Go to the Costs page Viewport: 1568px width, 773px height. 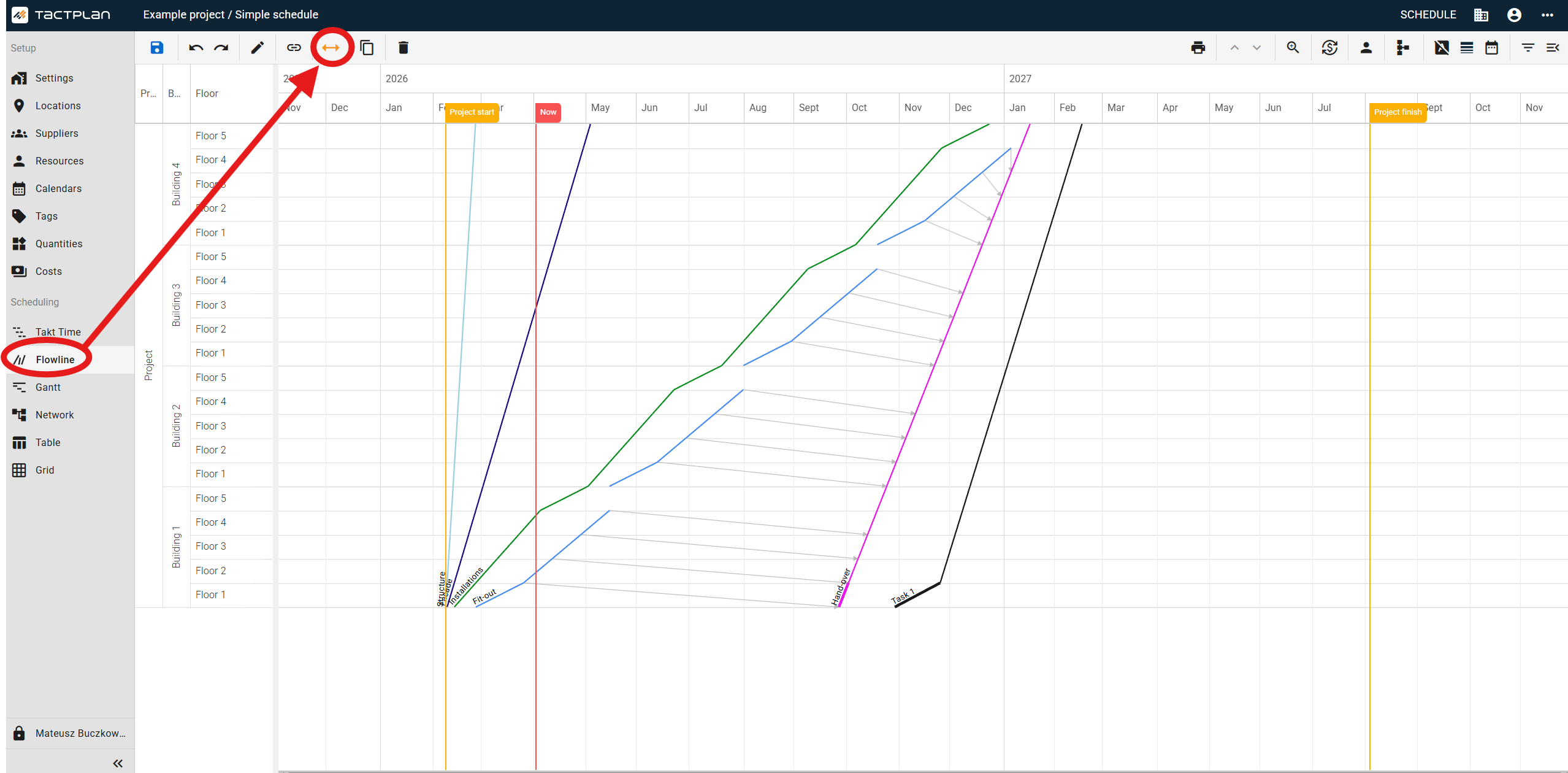(70, 271)
